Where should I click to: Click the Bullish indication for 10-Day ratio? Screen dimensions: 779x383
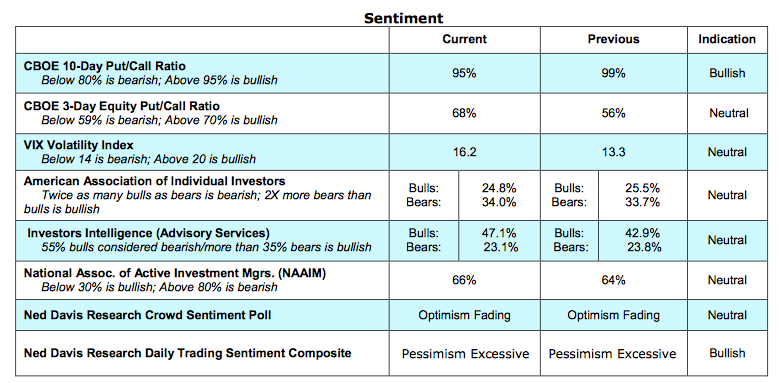tap(727, 73)
